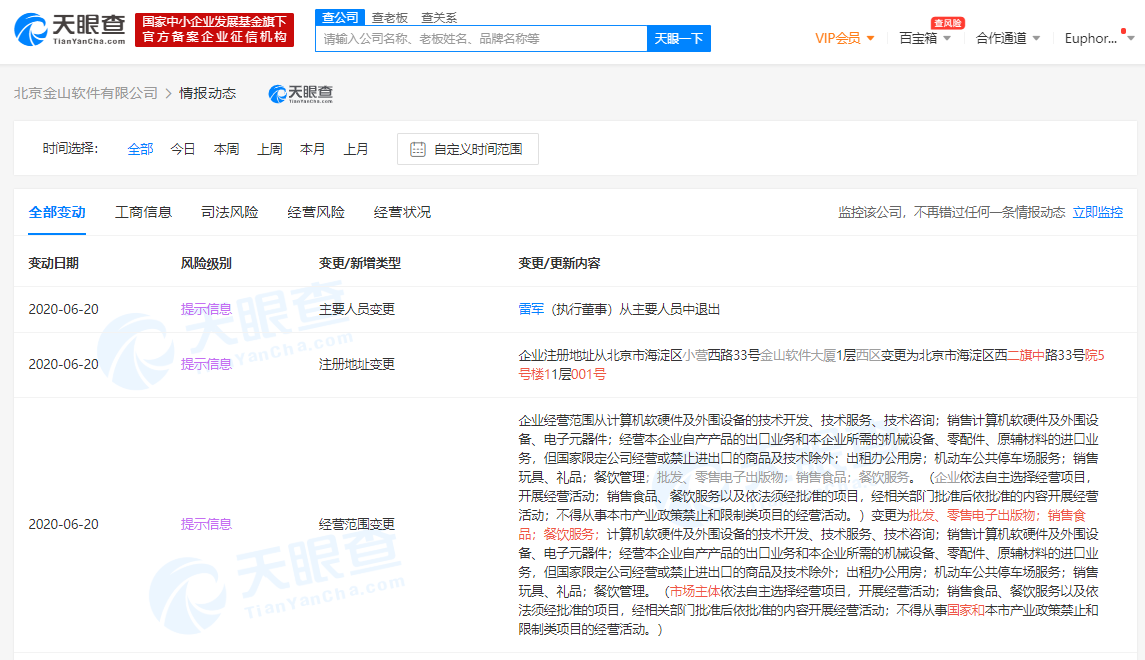Open the 司法风险 tab

click(x=229, y=212)
